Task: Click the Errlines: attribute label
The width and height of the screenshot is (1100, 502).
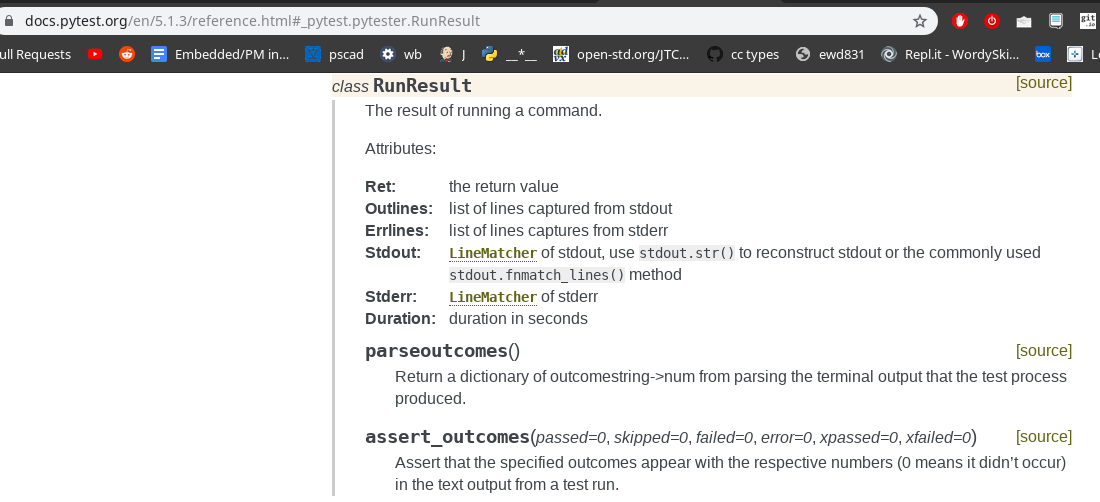Action: coord(397,231)
